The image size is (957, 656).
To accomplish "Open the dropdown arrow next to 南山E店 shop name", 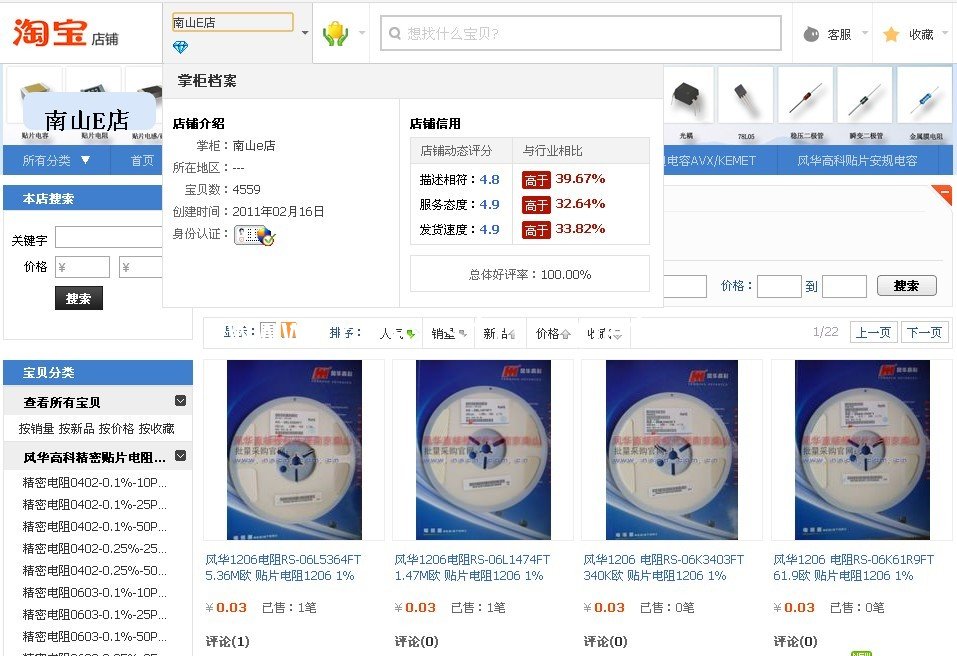I will click(x=305, y=32).
